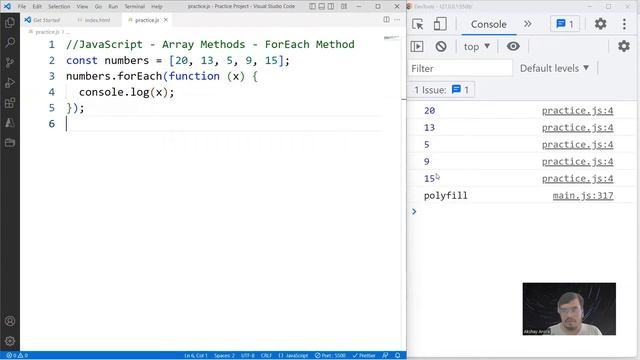Open practice.js:4 link beside 9
640x360 pixels.
pos(578,162)
